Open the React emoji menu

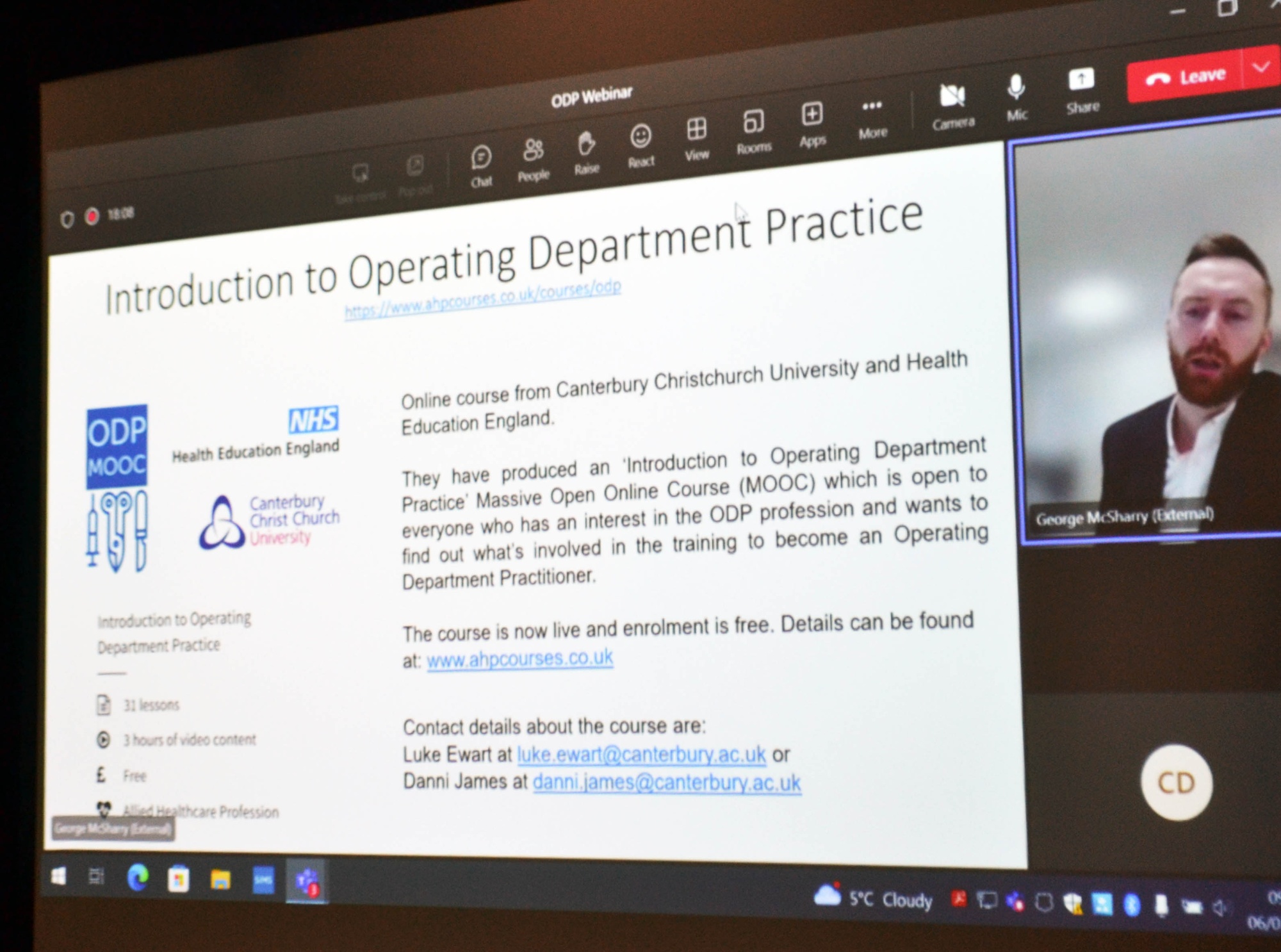tap(641, 145)
